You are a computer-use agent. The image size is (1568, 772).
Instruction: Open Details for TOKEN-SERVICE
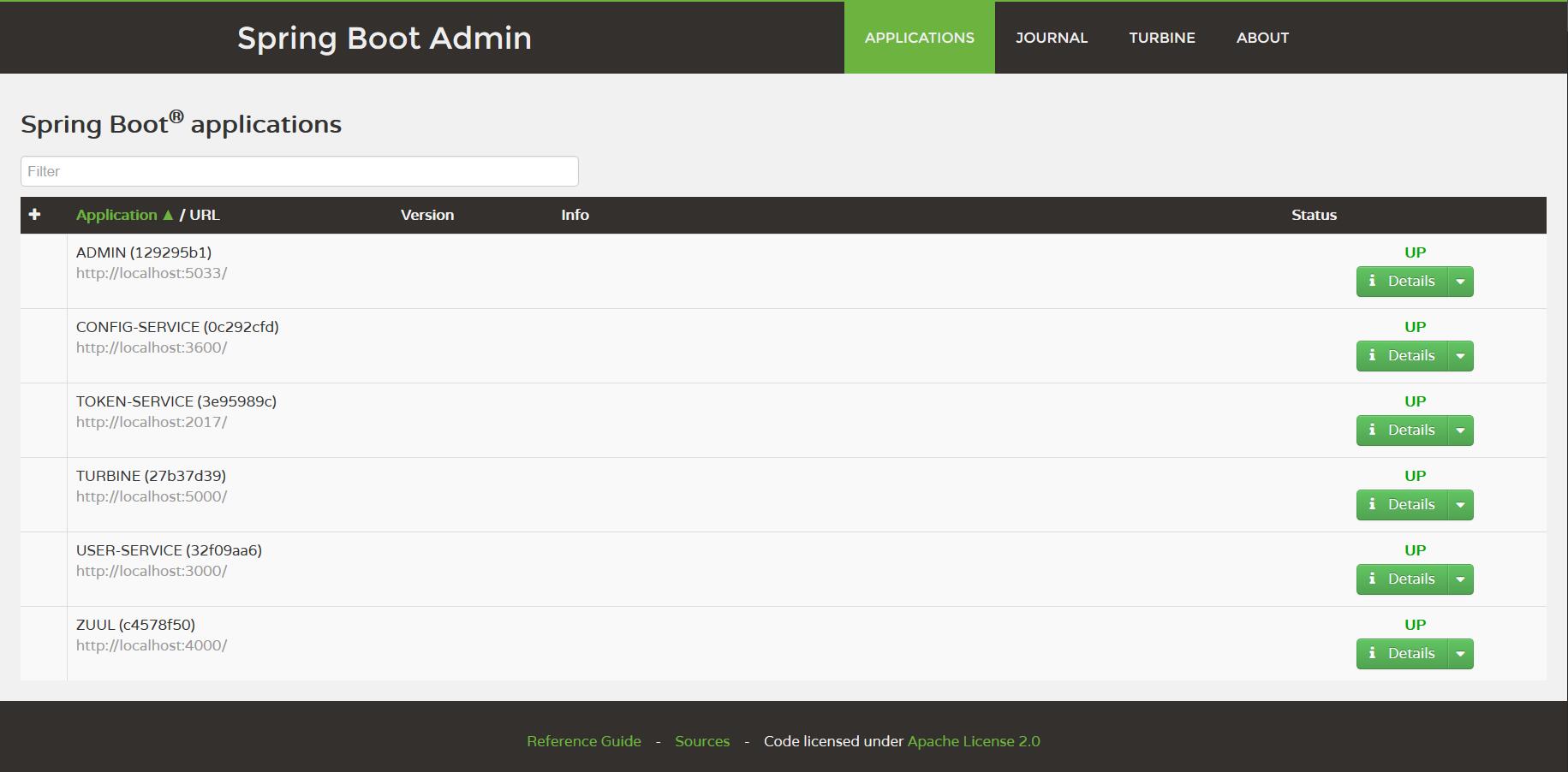pyautogui.click(x=1402, y=431)
